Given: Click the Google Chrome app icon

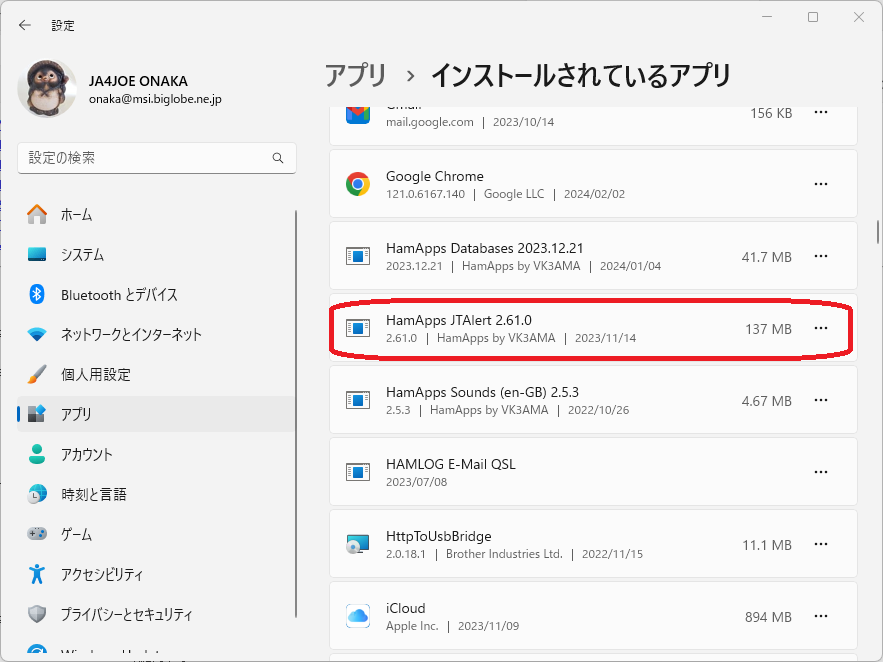Looking at the screenshot, I should click(358, 184).
